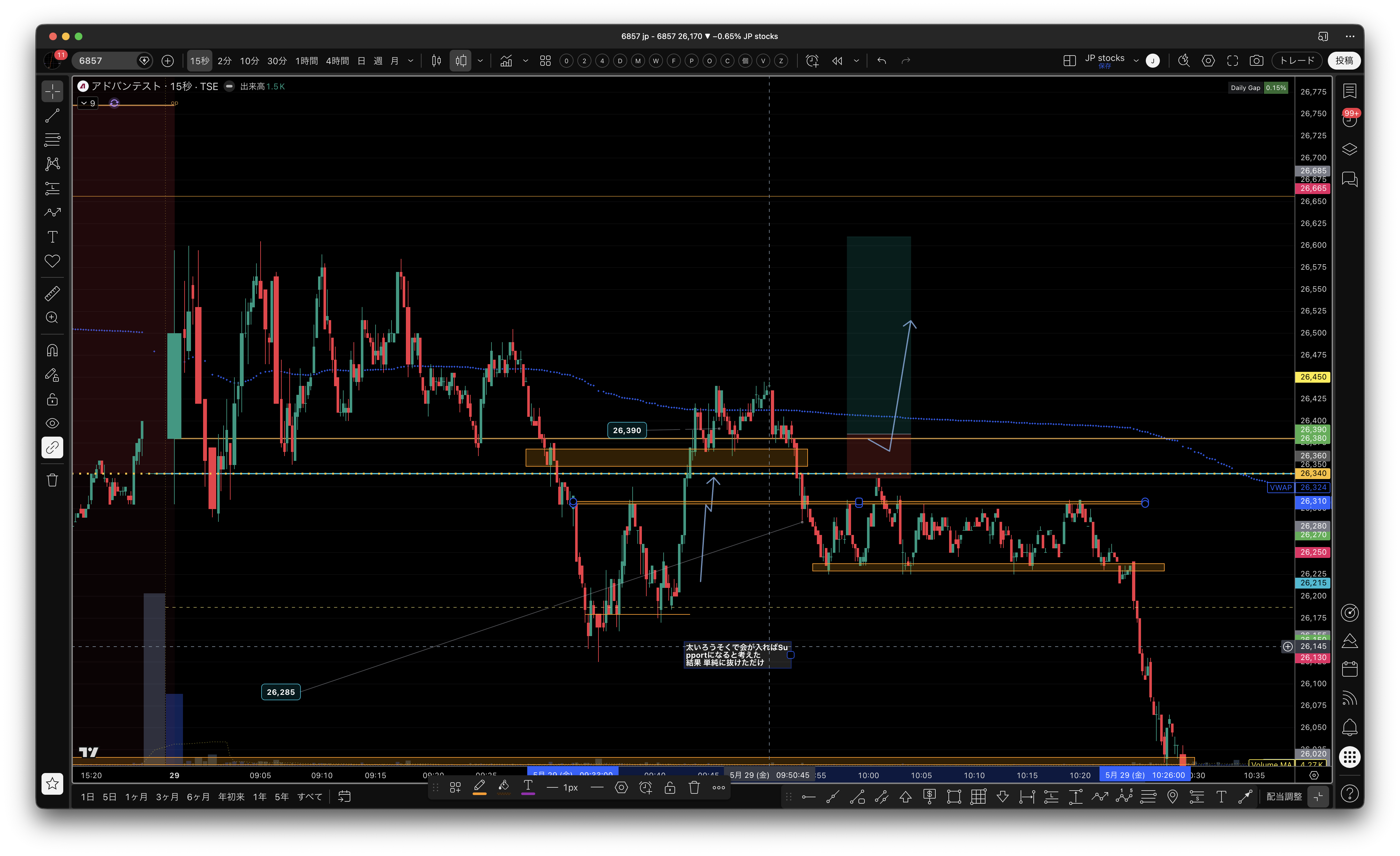
Task: Click the 保存 save link under JP stocks
Action: click(x=1105, y=66)
